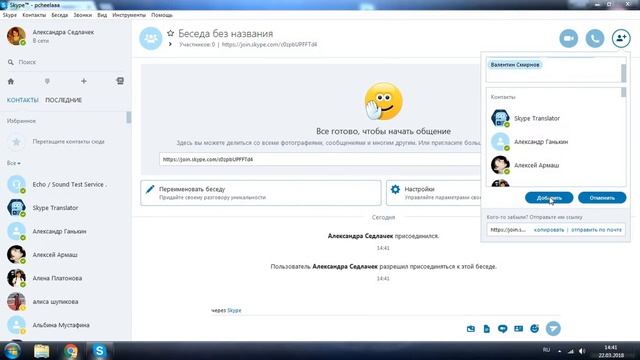Screen dimensions: 640x360
Task: Open the dial pad icon in sidebar
Action: 47,81
